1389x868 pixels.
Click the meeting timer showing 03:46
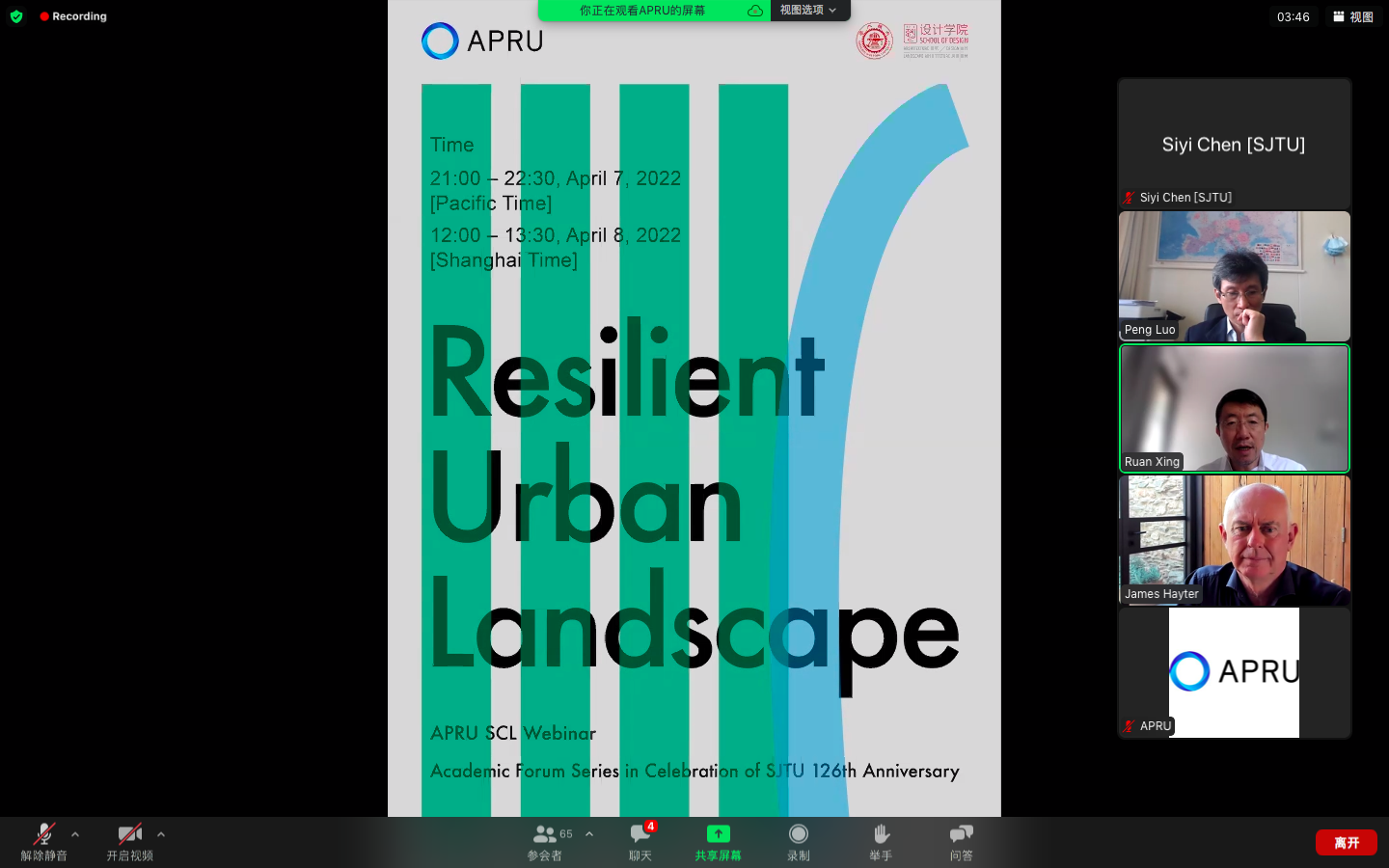pyautogui.click(x=1293, y=16)
